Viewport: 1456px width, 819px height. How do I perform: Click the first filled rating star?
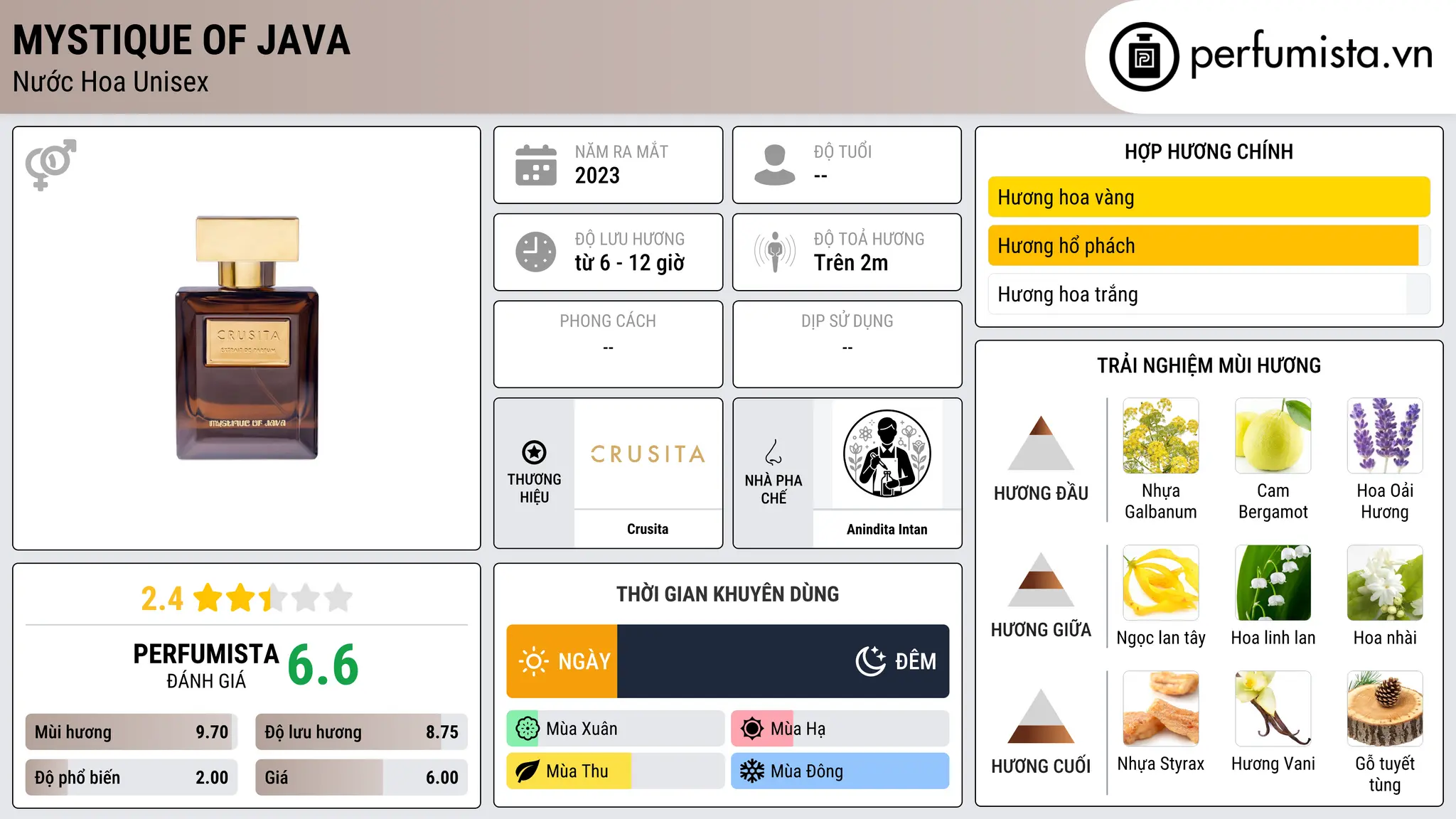pos(208,598)
